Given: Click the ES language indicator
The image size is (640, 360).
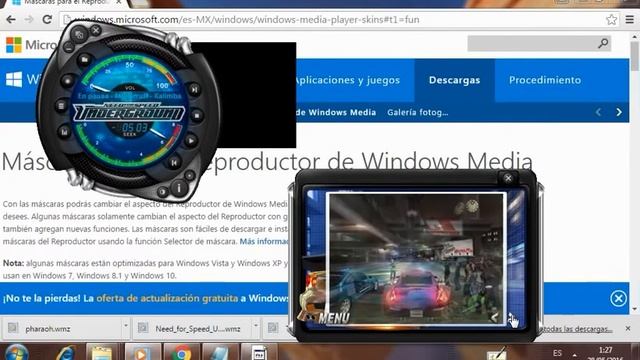Looking at the screenshot, I should click(x=558, y=353).
